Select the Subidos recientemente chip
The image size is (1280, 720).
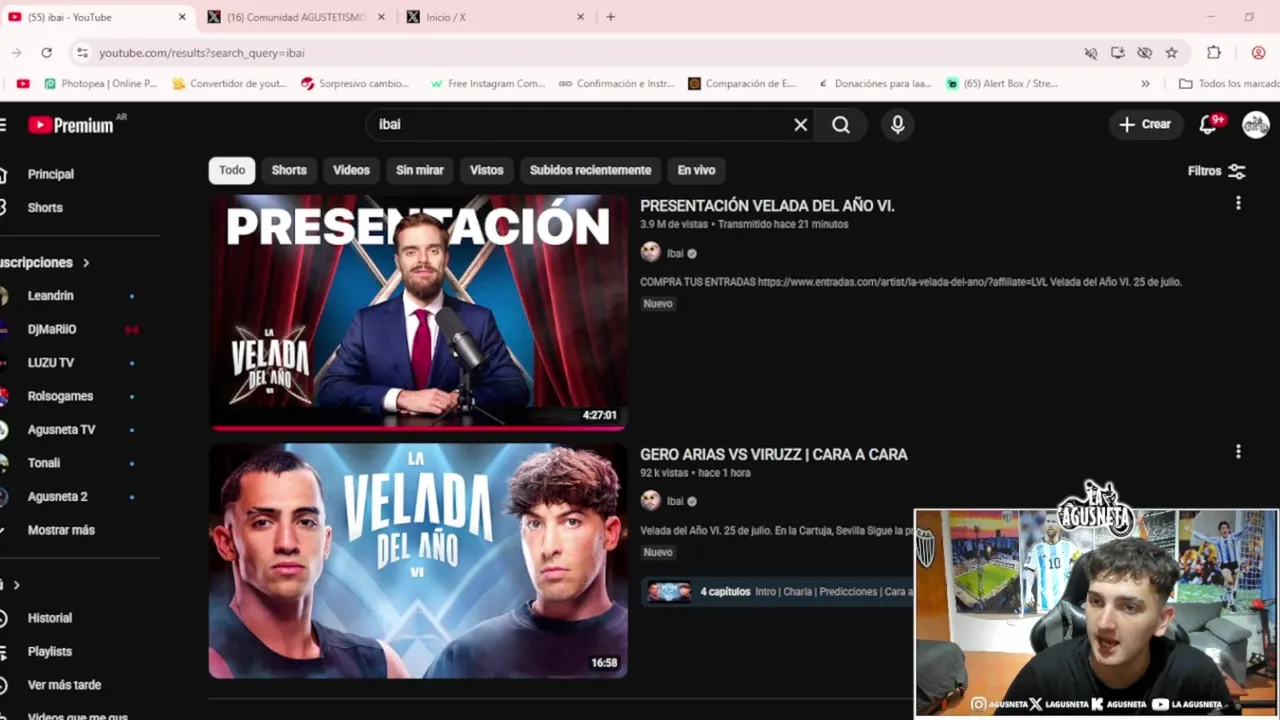[590, 170]
